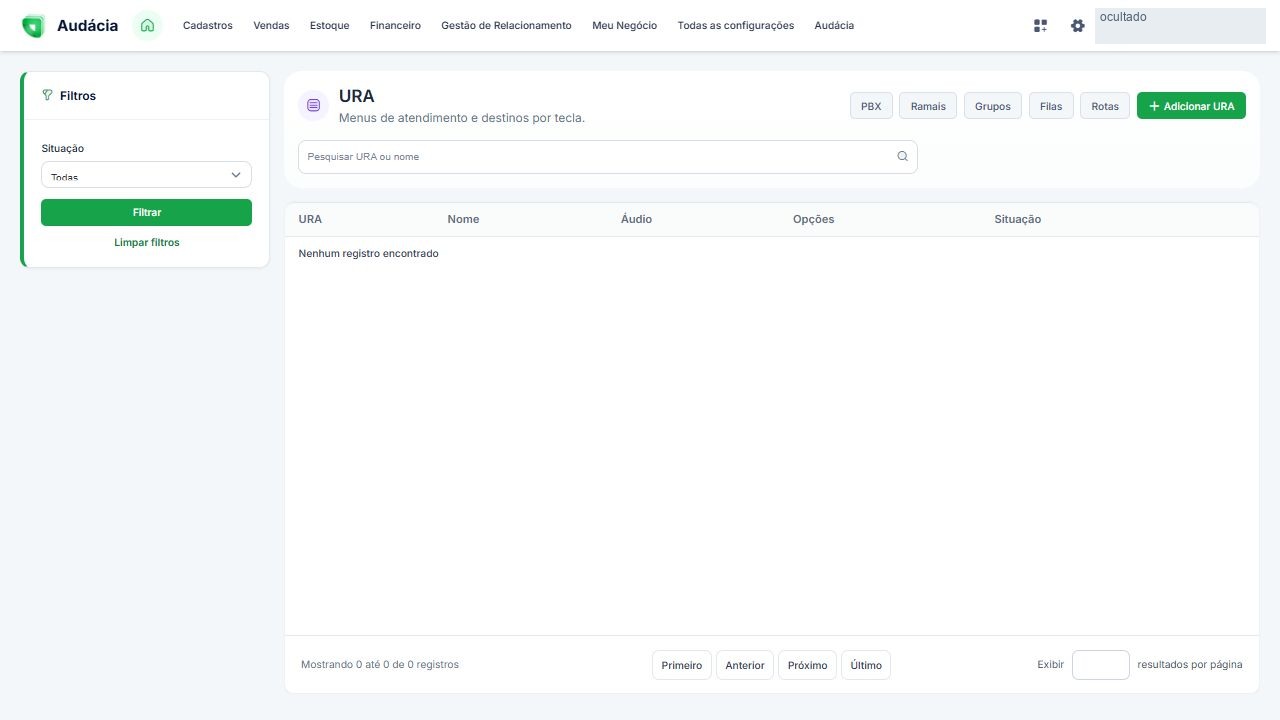Screen dimensions: 1280x720
Task: Sort by the Nome column header
Action: pos(463,219)
